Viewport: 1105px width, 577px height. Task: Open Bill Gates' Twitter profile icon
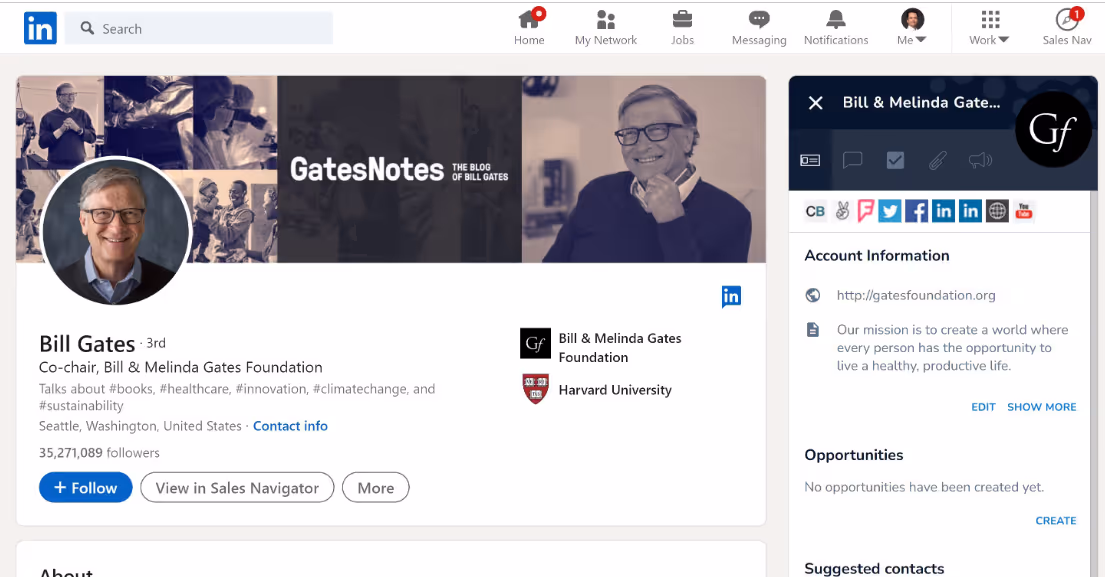coord(889,211)
